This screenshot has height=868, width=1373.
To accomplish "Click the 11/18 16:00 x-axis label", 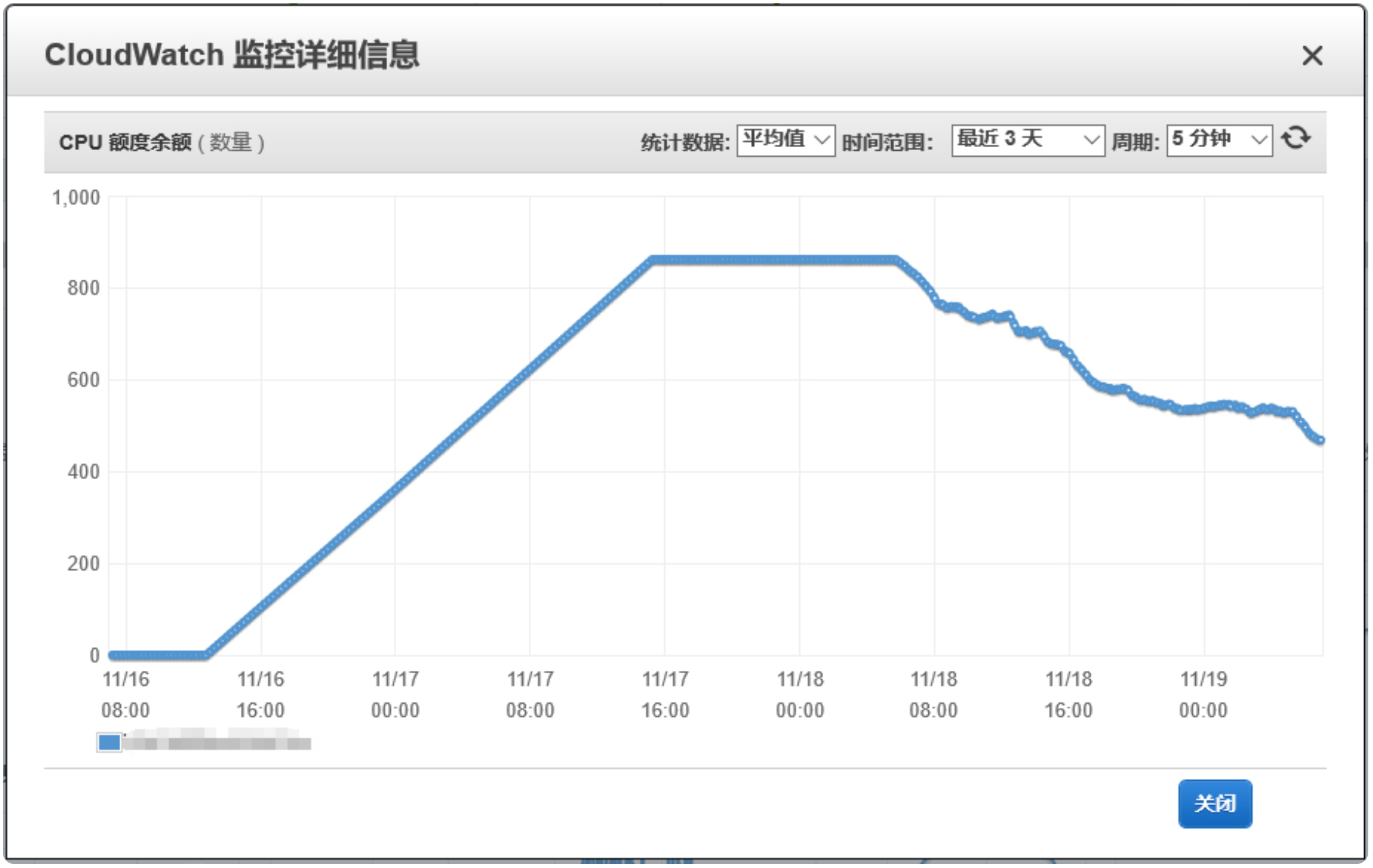I will click(1068, 694).
